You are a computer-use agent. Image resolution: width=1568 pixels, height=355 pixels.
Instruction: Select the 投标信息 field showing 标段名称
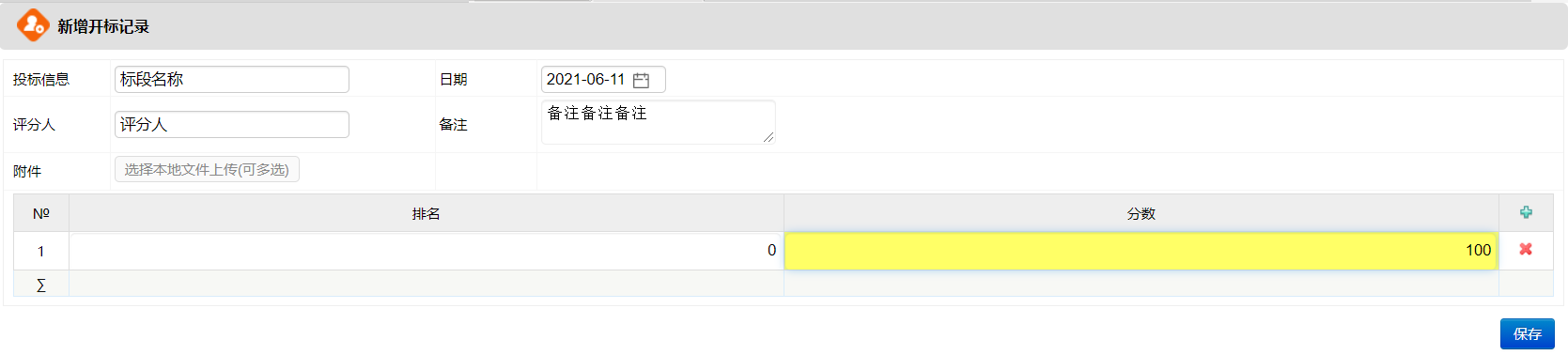pos(232,80)
